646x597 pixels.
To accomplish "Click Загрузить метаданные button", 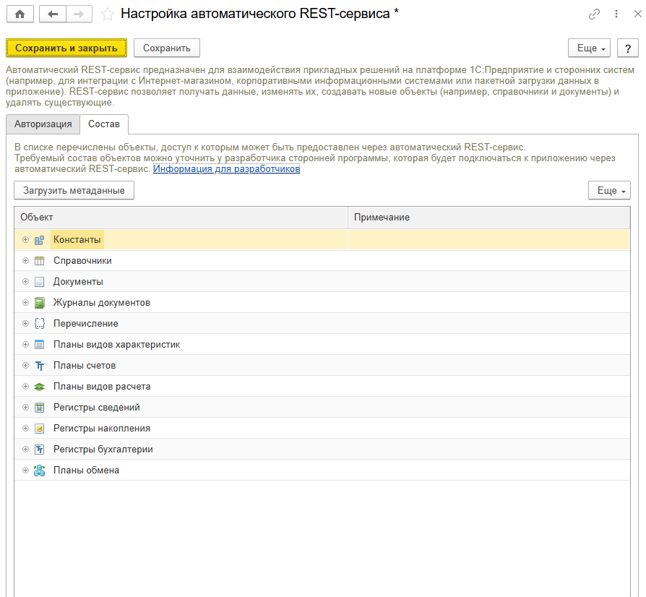I will 74,191.
